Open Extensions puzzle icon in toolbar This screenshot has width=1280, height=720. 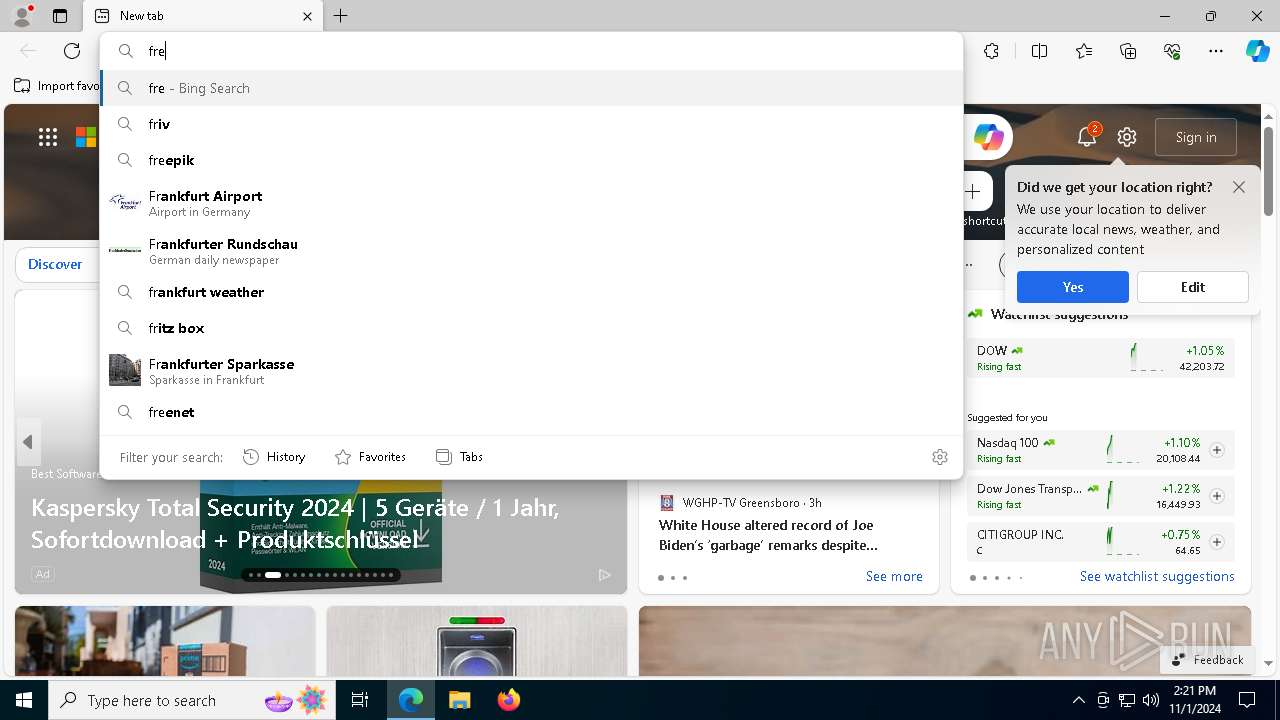[991, 51]
